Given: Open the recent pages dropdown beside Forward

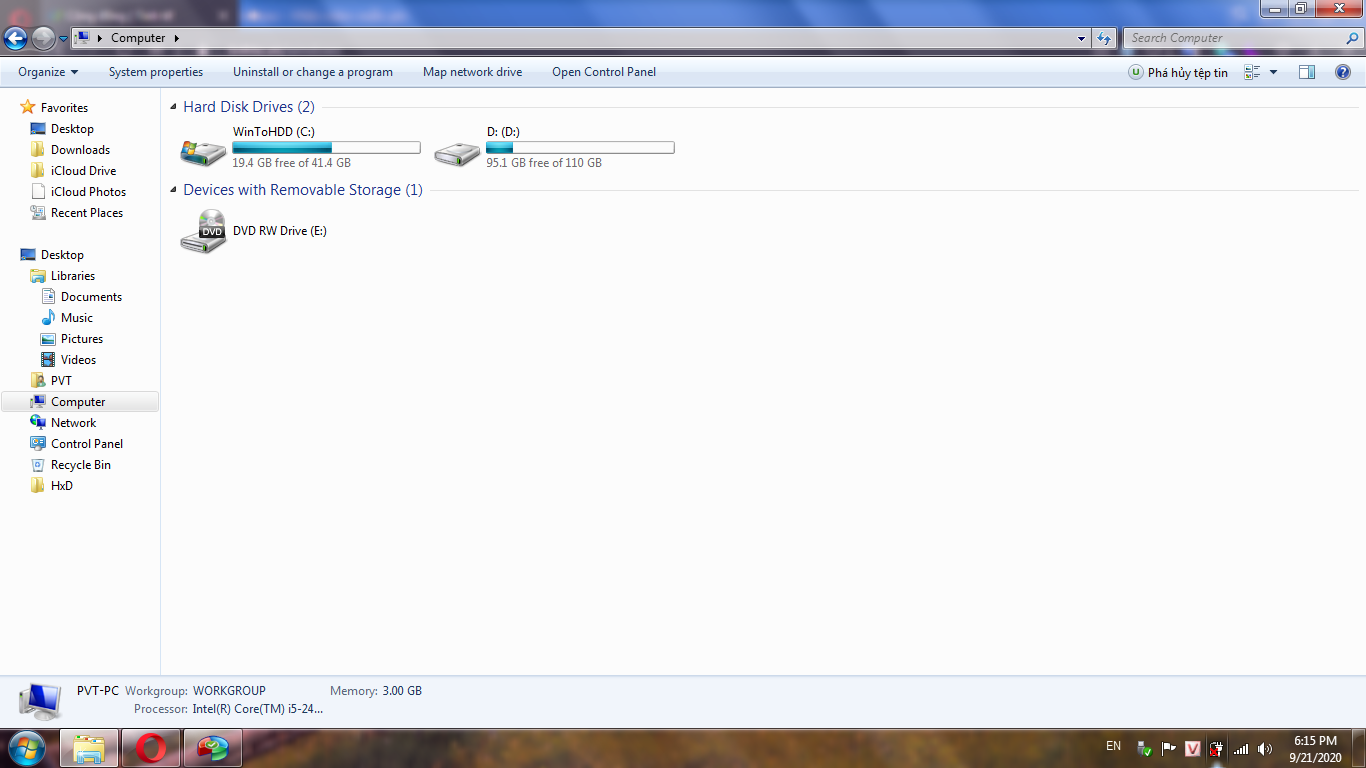Looking at the screenshot, I should point(64,39).
